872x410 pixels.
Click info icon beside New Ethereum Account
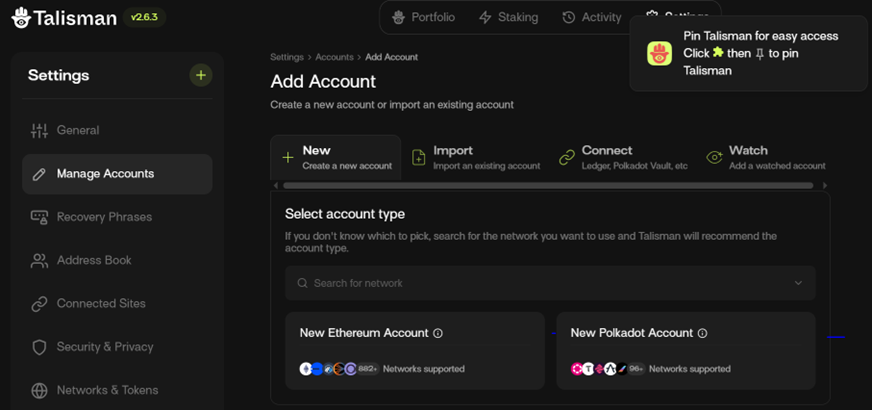pyautogui.click(x=438, y=333)
